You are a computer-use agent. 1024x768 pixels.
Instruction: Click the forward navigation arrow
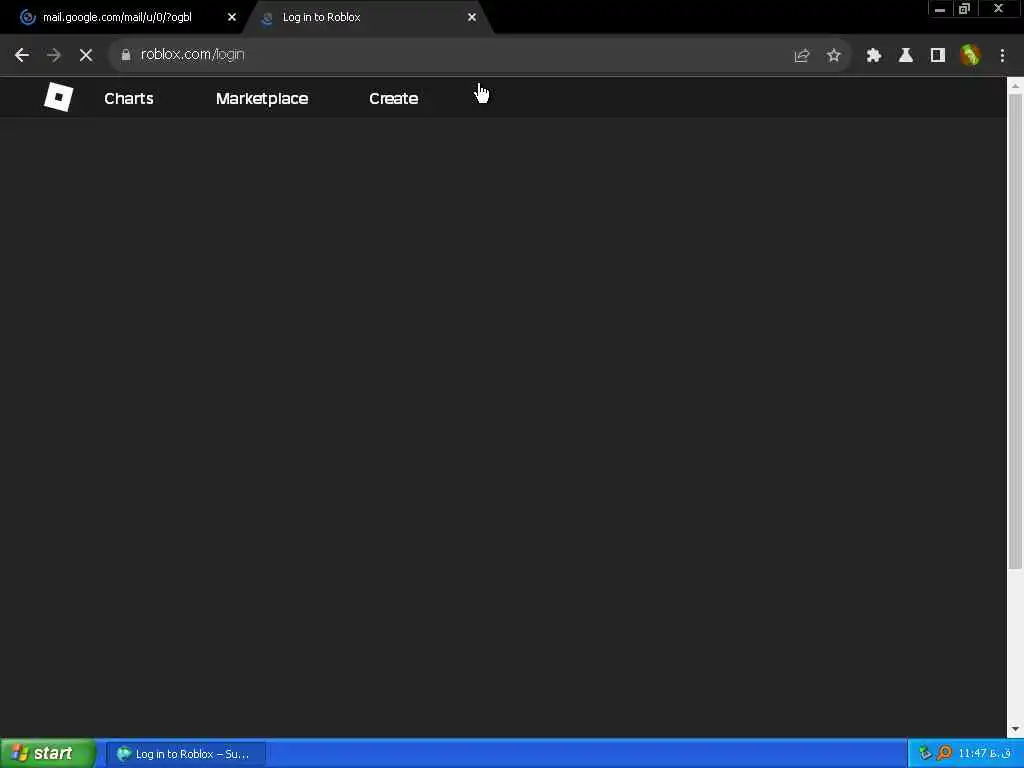pos(54,55)
